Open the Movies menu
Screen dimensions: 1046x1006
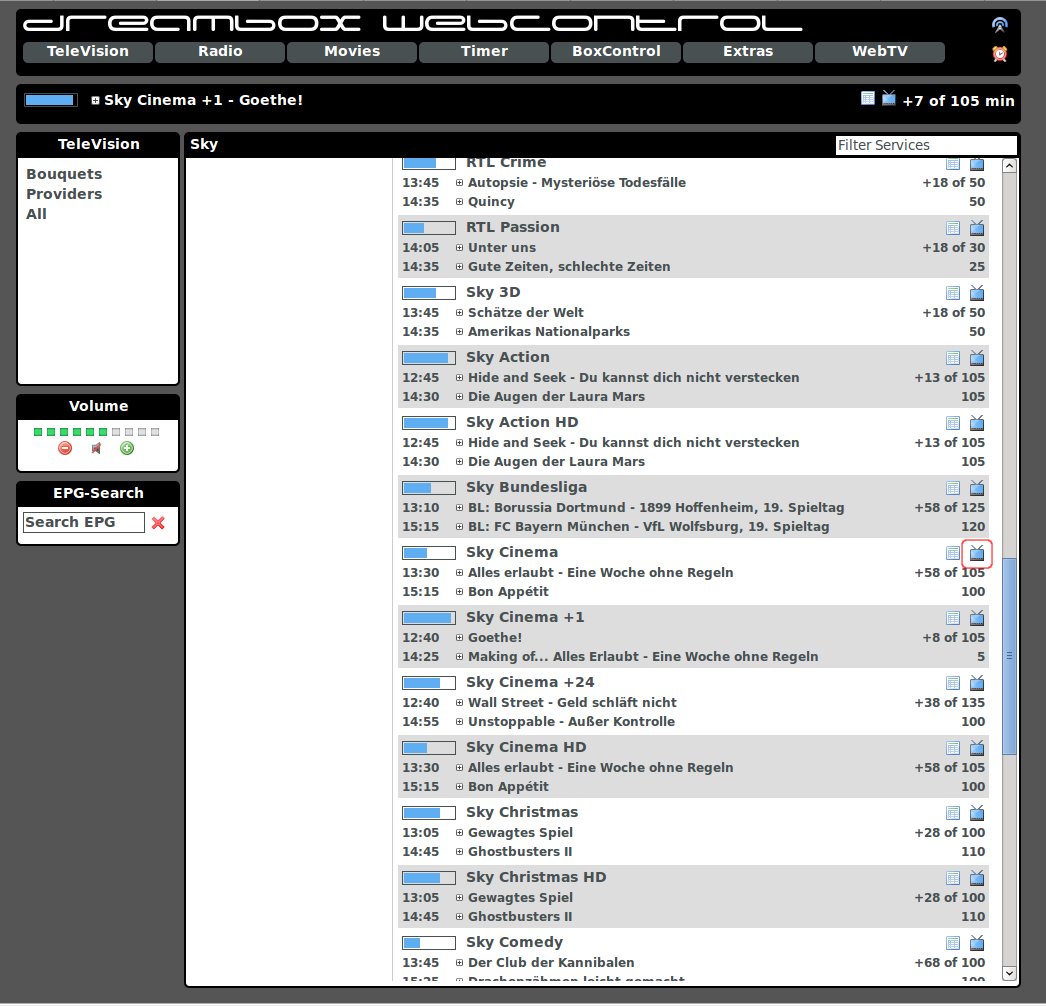point(352,51)
